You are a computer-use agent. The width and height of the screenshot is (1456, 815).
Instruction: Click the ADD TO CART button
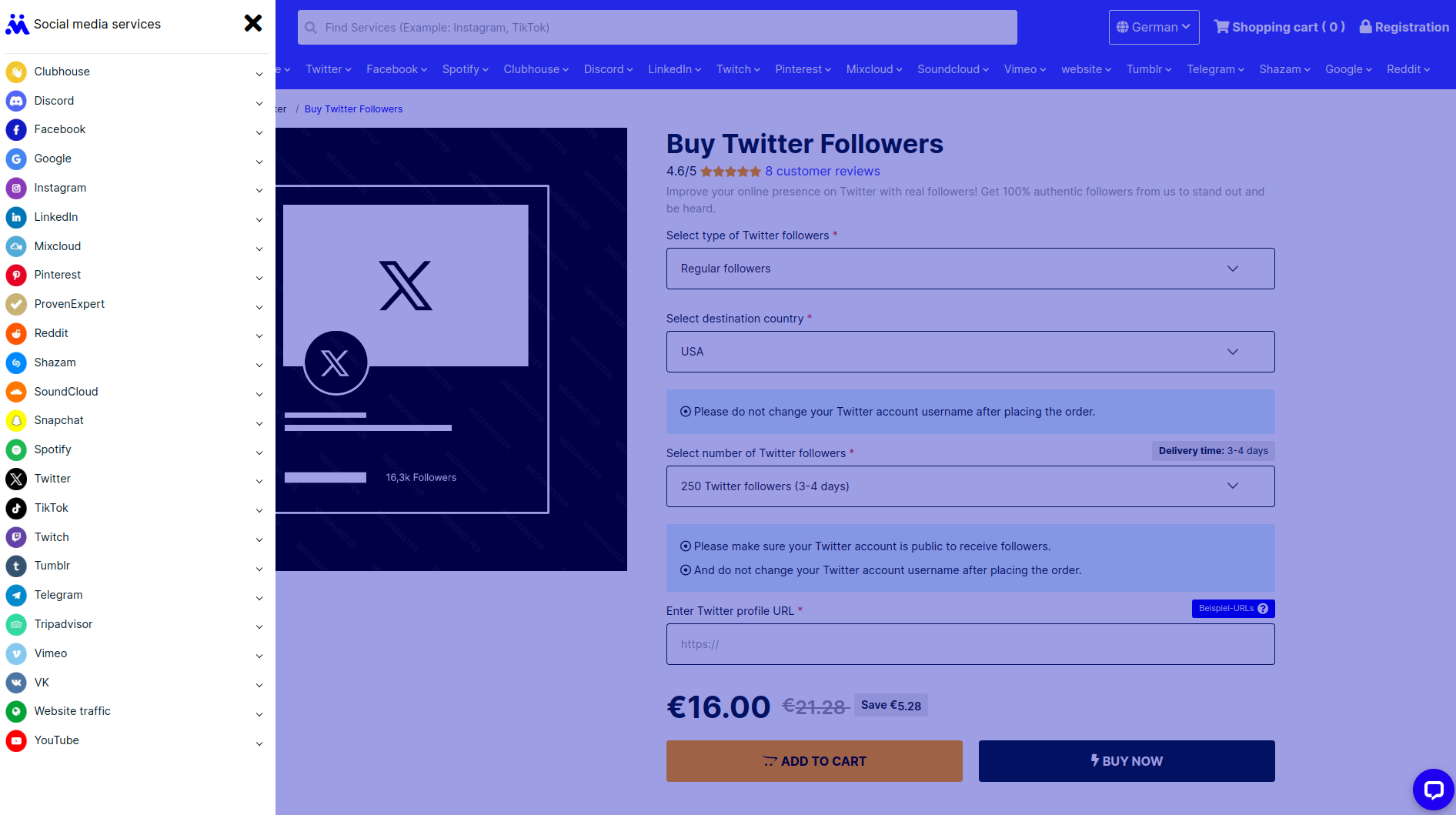(x=814, y=761)
